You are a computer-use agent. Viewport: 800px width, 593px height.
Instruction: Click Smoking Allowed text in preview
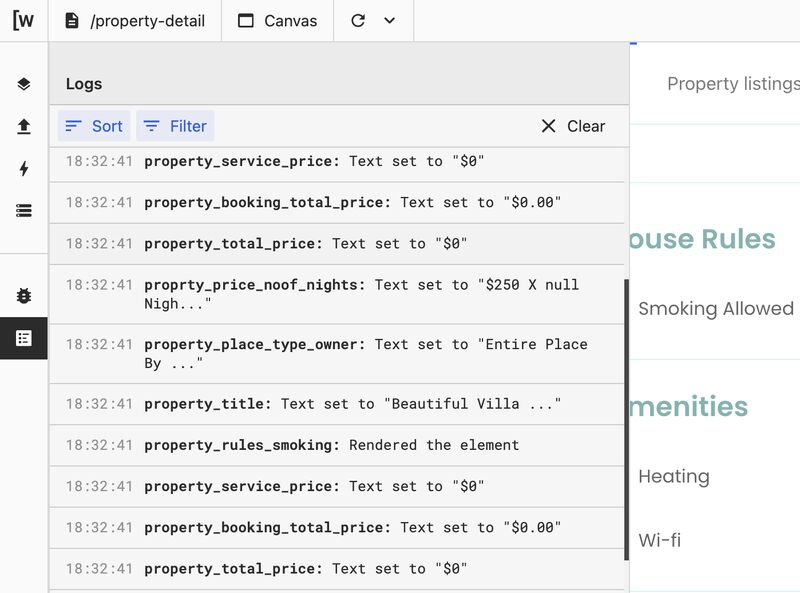(716, 309)
